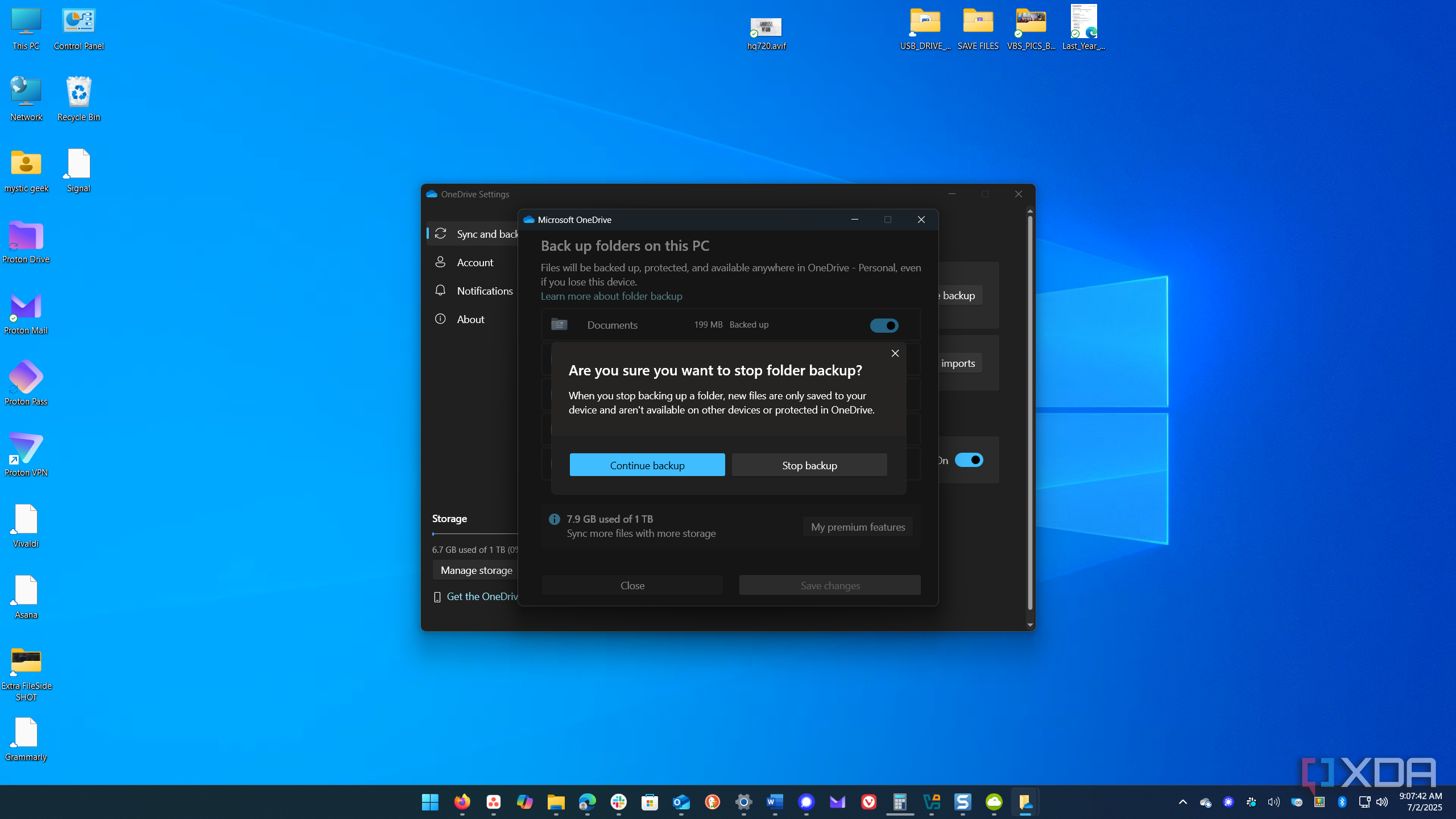Viewport: 1456px width, 819px height.
Task: Open Copilot from the taskbar
Action: pyautogui.click(x=524, y=802)
